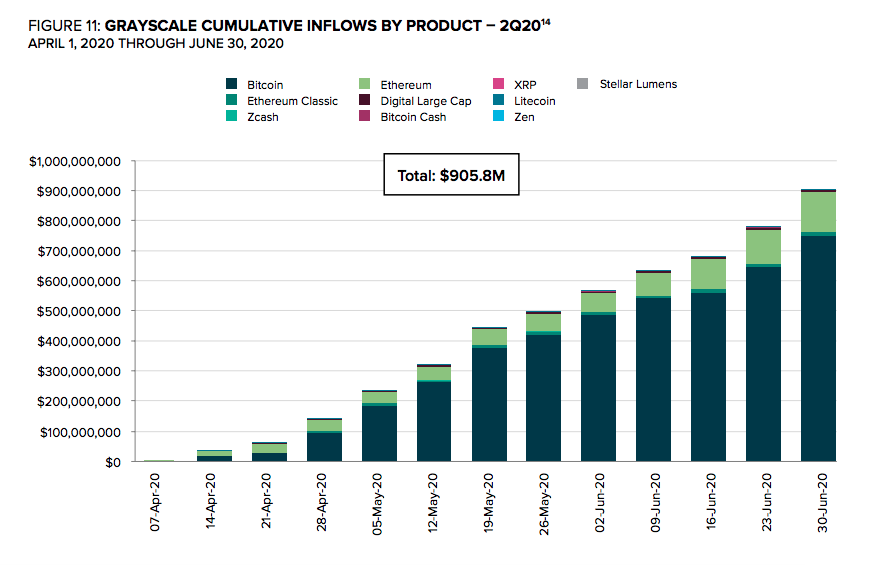Click the 28-Apr-20 date label
Viewport: 870px width, 565px height.
tap(322, 502)
